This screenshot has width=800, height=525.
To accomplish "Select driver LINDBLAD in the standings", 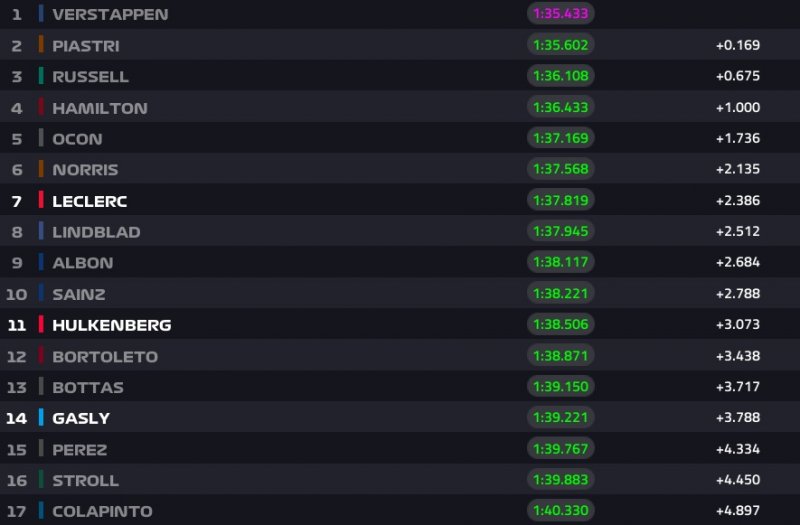I will [96, 232].
